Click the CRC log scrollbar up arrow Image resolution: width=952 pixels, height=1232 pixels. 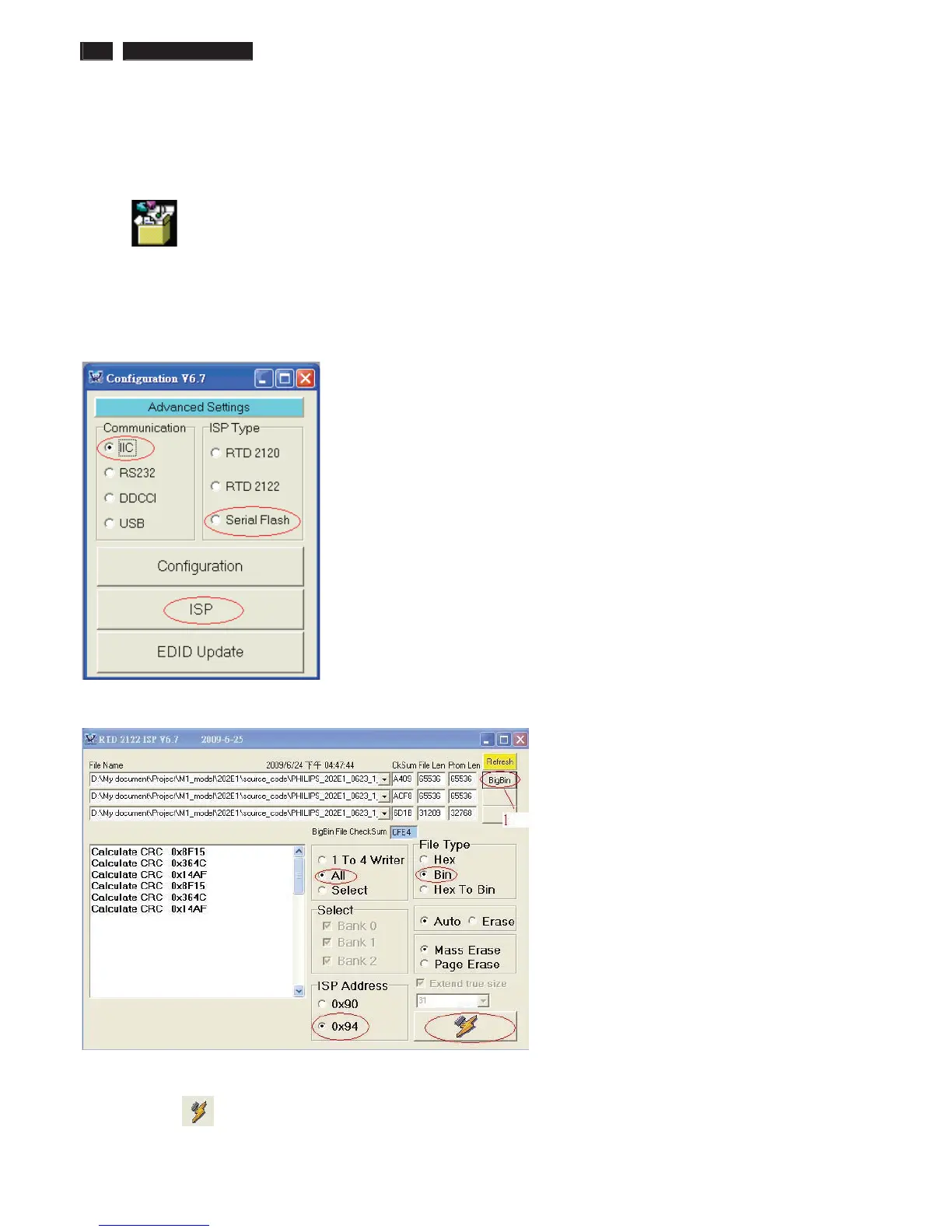(299, 852)
